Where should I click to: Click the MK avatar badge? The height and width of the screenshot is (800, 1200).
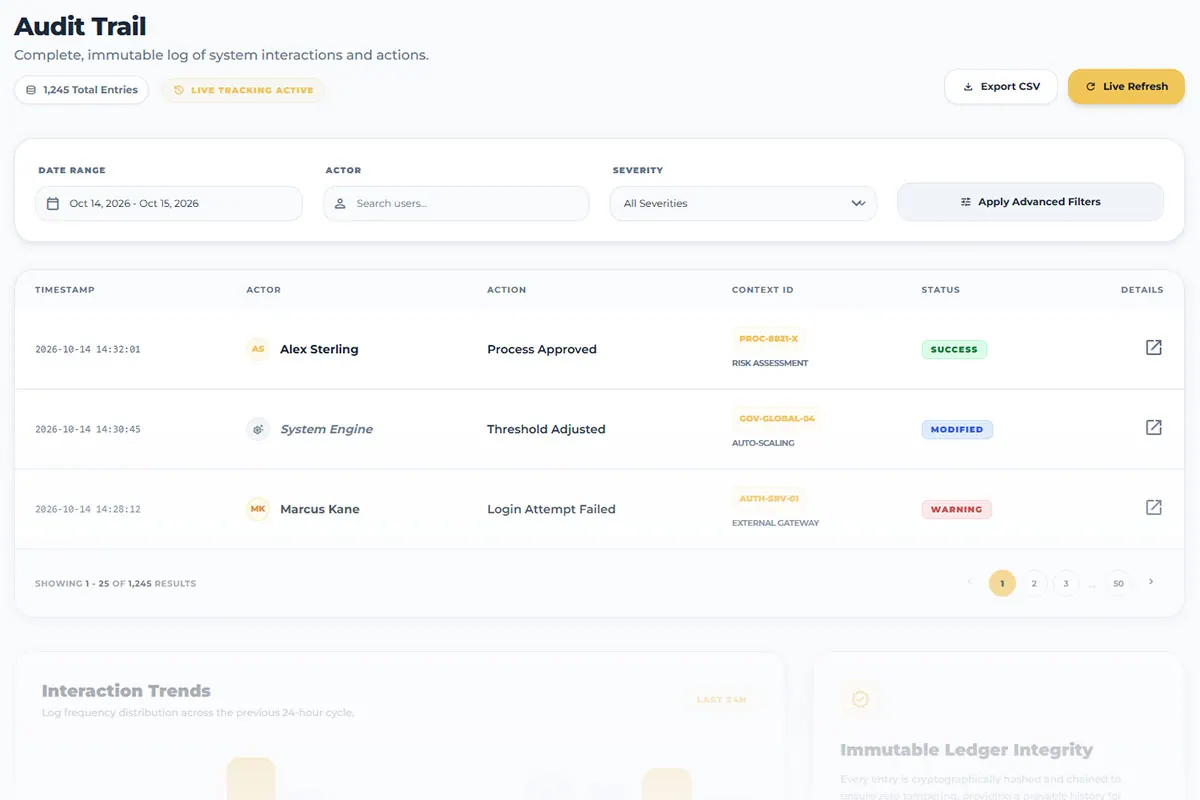click(x=258, y=509)
